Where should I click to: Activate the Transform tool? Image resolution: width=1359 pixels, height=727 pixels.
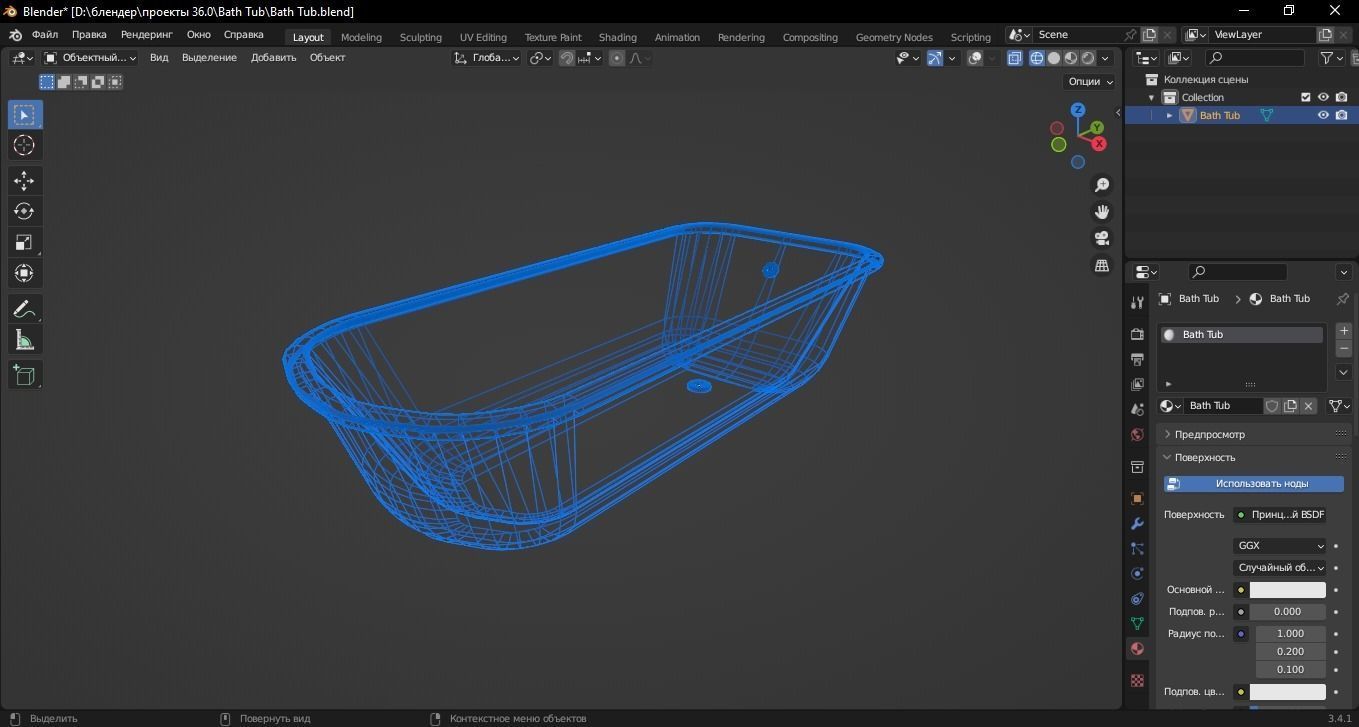tap(25, 273)
